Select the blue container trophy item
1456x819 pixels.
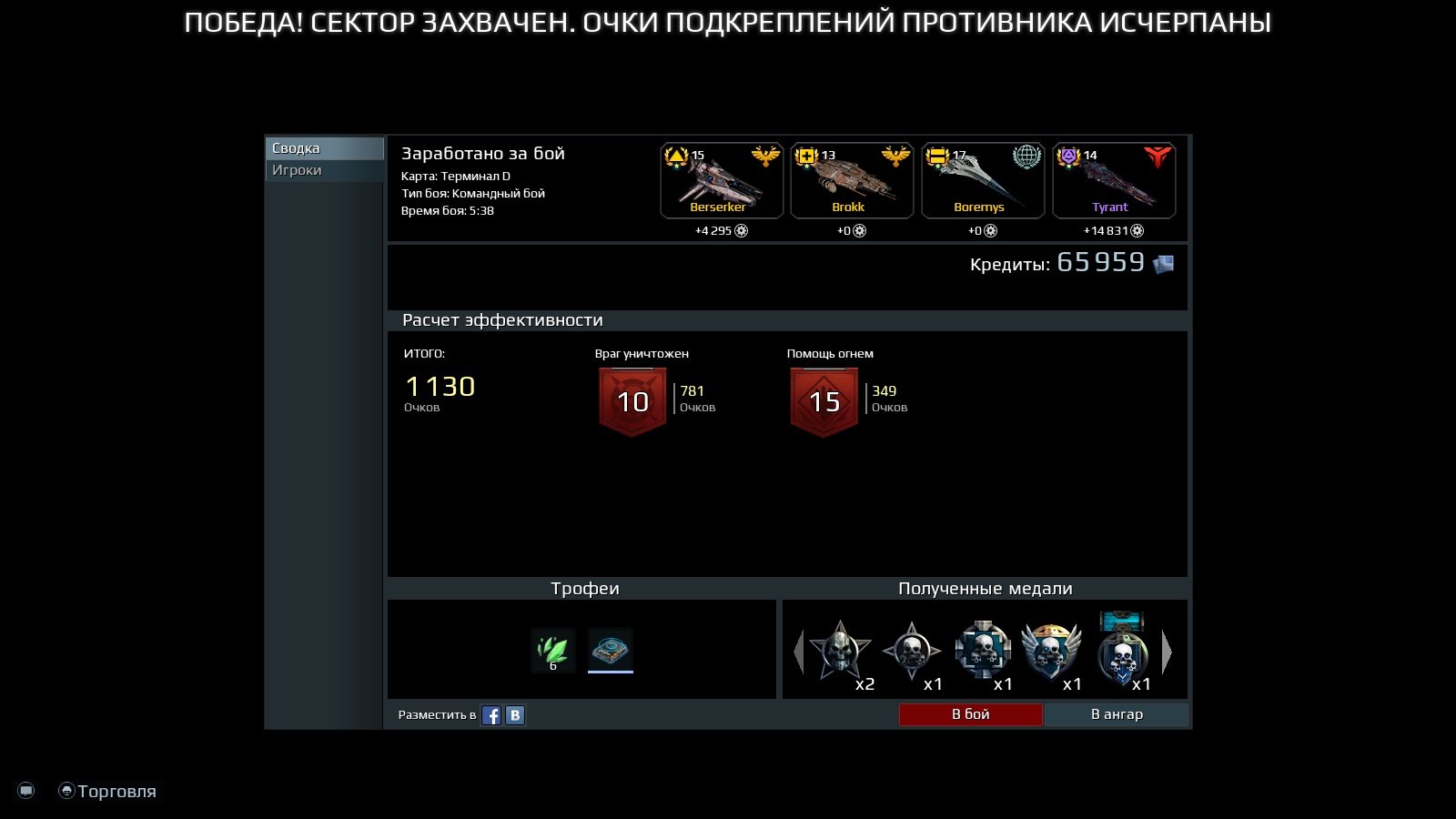tap(610, 651)
